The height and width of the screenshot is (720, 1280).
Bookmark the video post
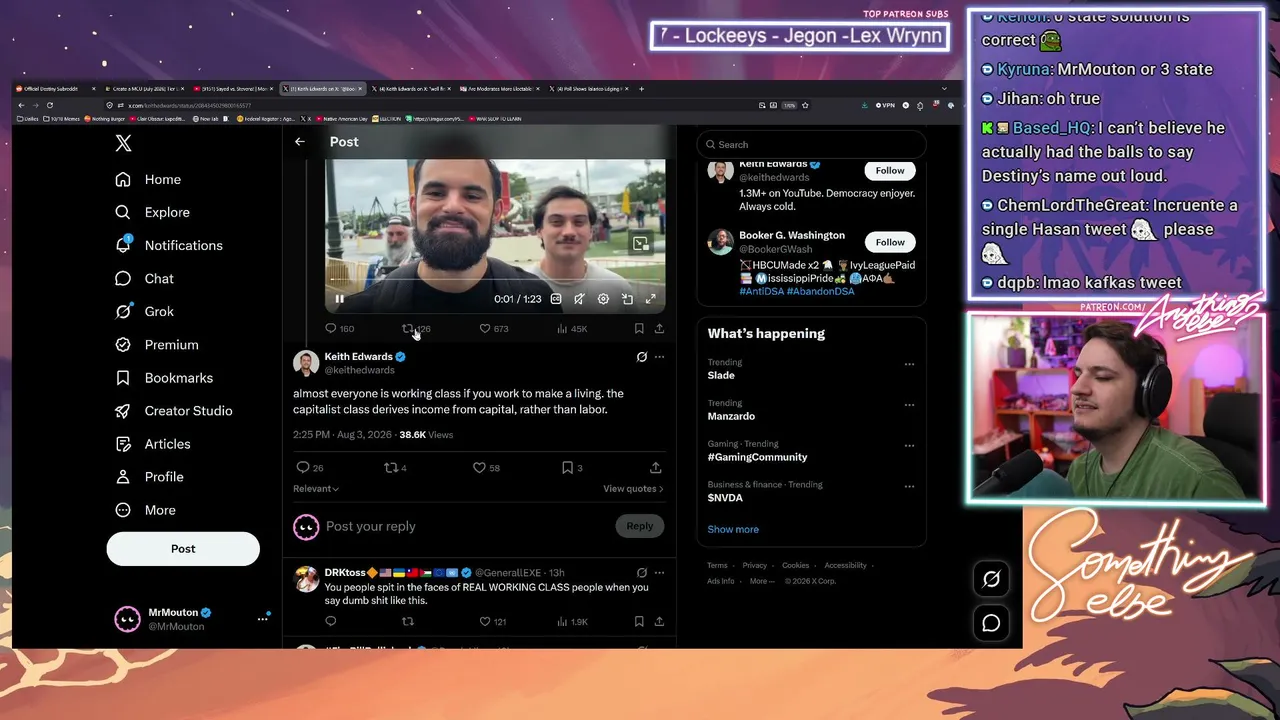click(639, 328)
